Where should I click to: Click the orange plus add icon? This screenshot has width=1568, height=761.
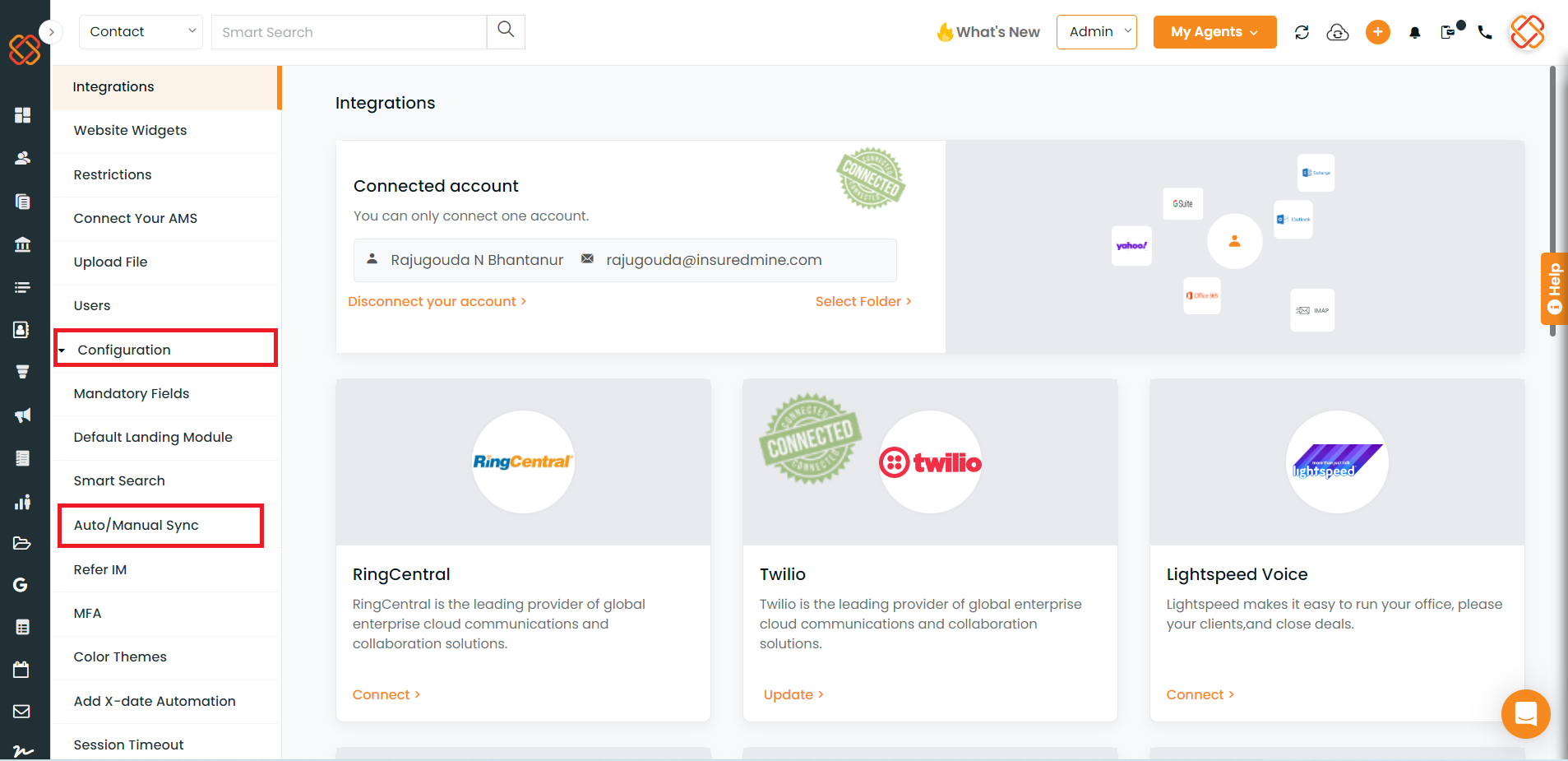[1378, 32]
